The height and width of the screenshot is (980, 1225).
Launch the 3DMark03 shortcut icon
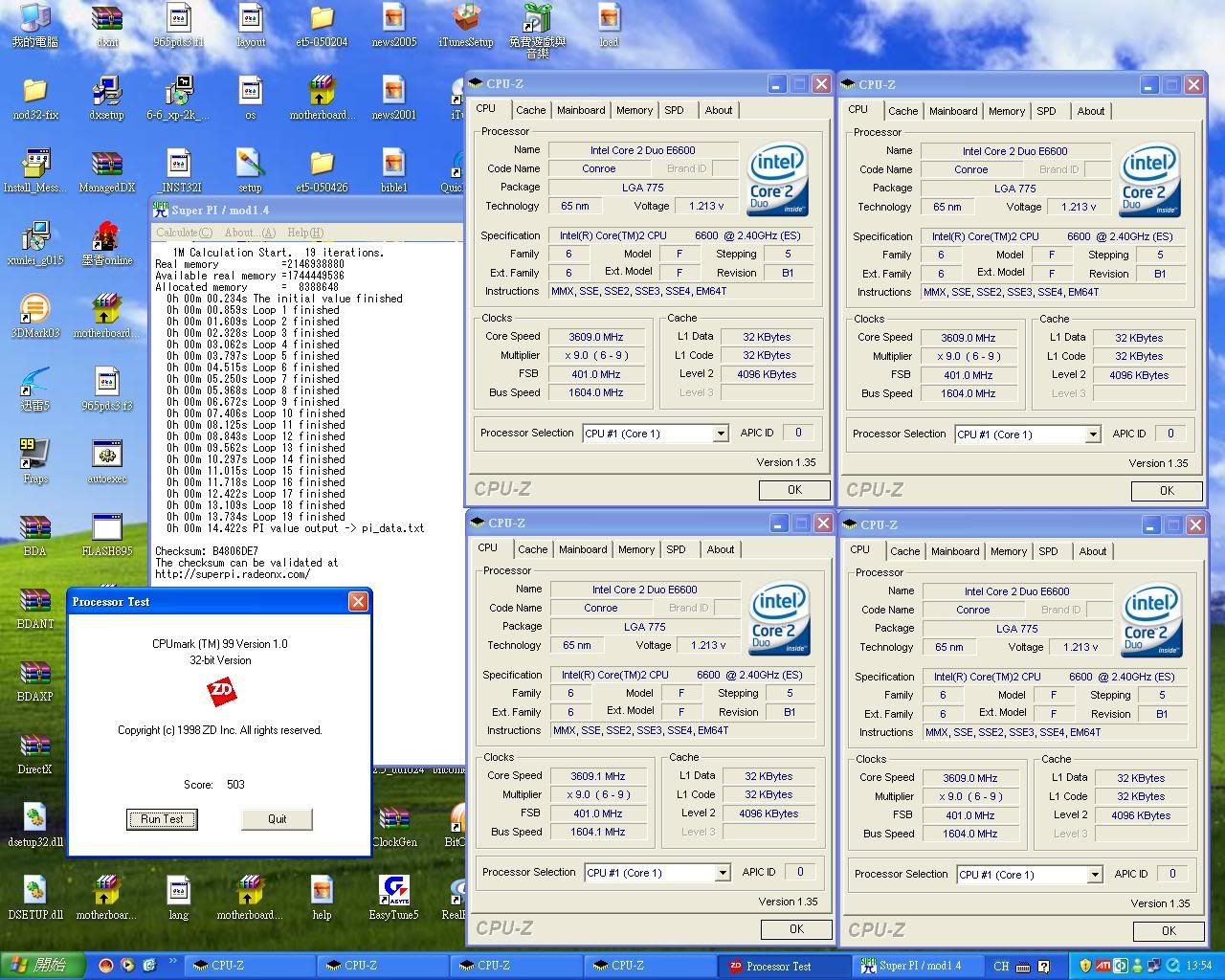[35, 317]
